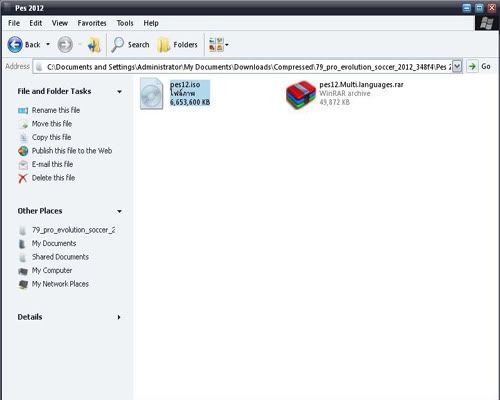Screen dimensions: 500x400
Task: Minimize the Pes 2012 window
Action: tap(467, 8)
